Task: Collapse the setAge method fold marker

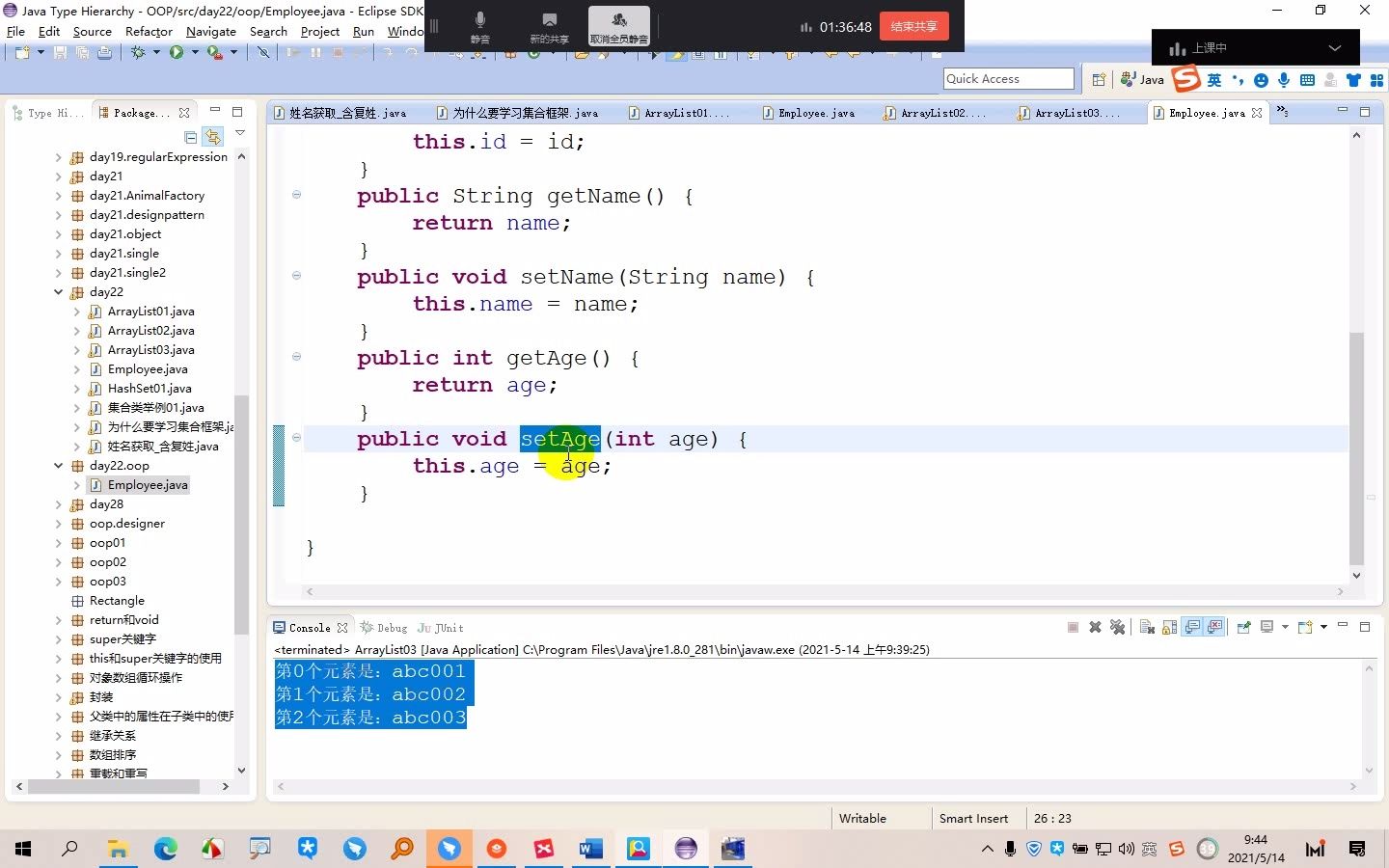Action: click(x=296, y=438)
